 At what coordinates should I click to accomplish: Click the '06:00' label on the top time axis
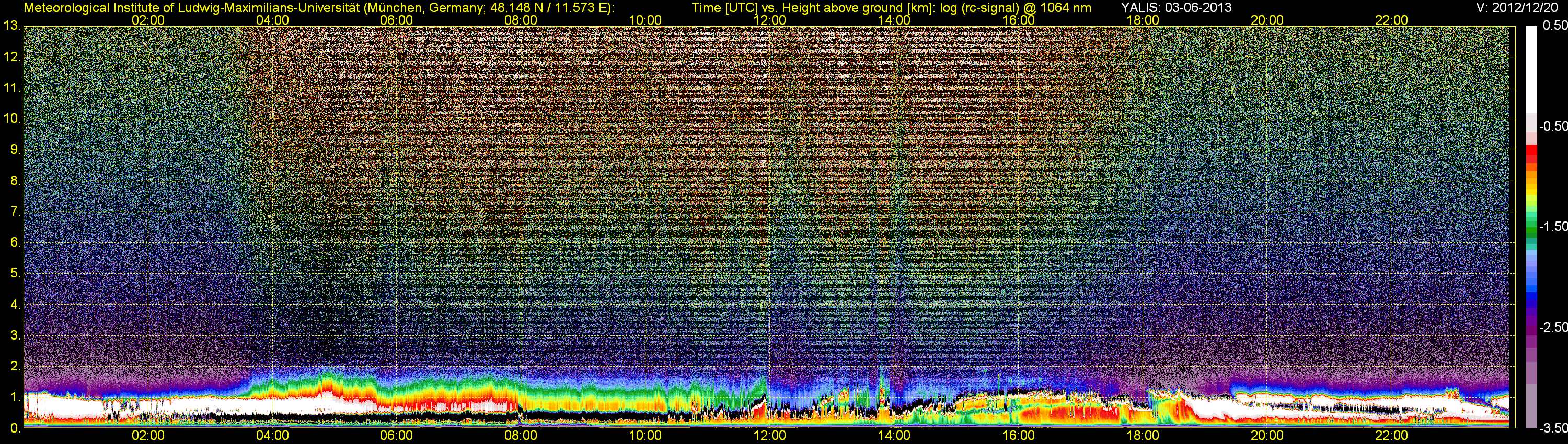click(x=396, y=20)
